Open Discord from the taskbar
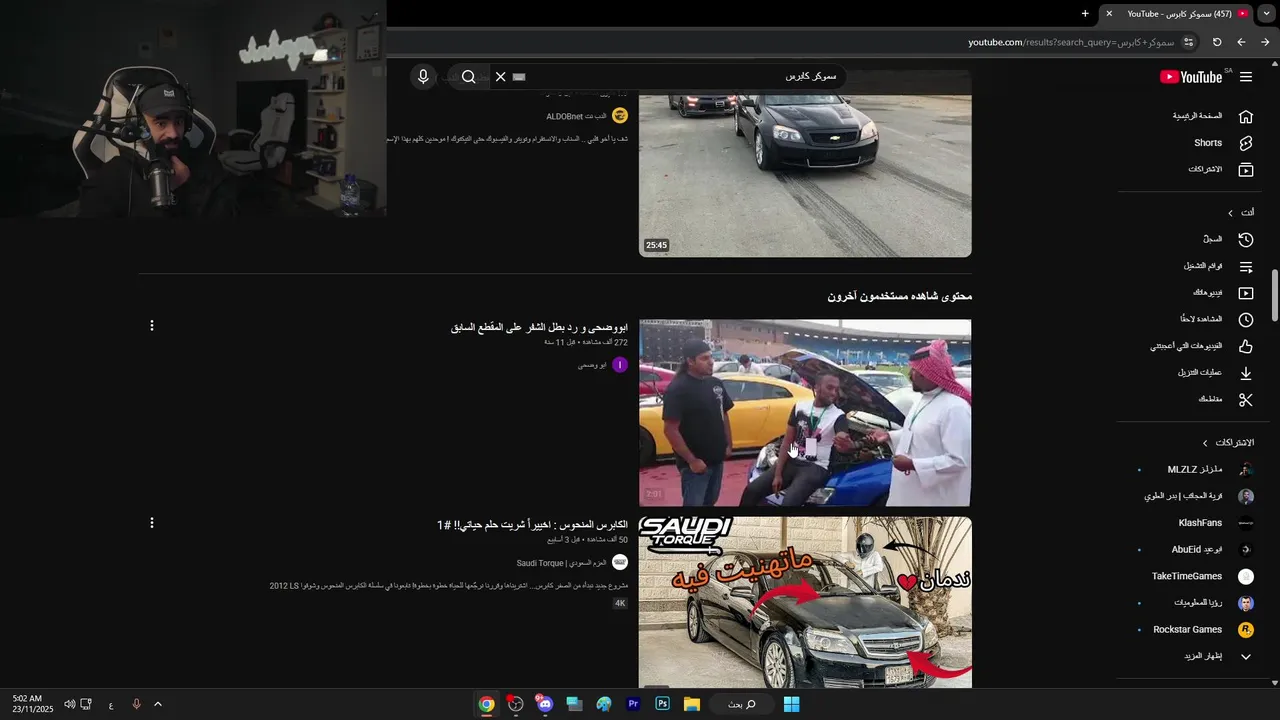Viewport: 1280px width, 720px height. (545, 704)
